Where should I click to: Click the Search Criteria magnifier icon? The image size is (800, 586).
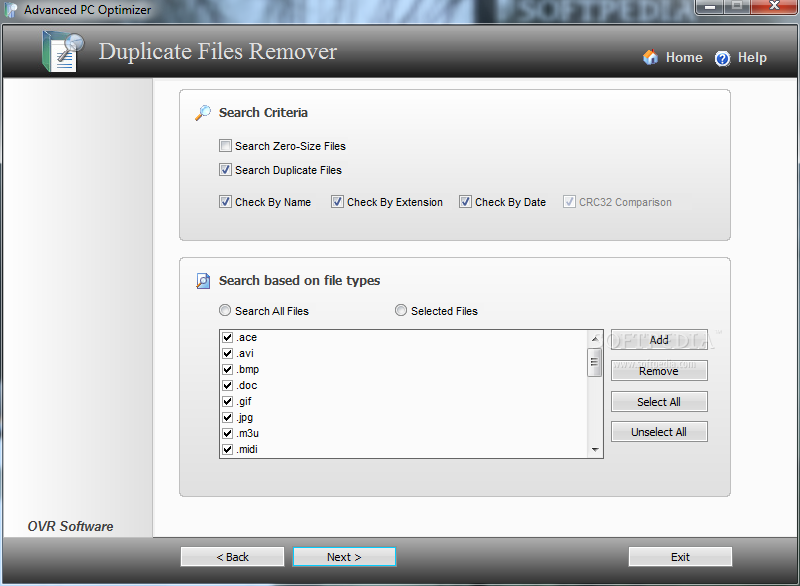[203, 112]
